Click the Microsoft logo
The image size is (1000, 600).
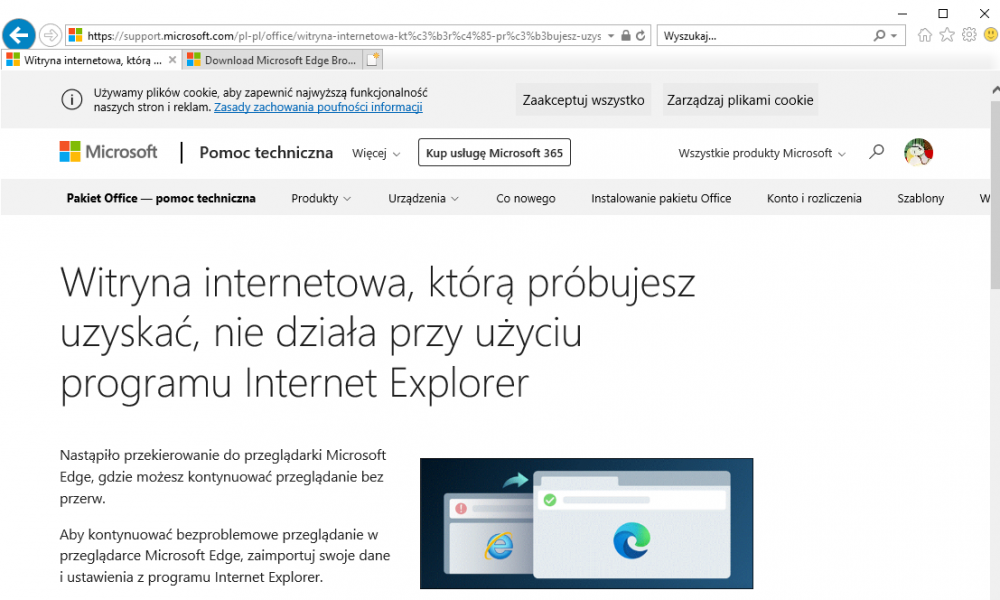click(x=108, y=152)
